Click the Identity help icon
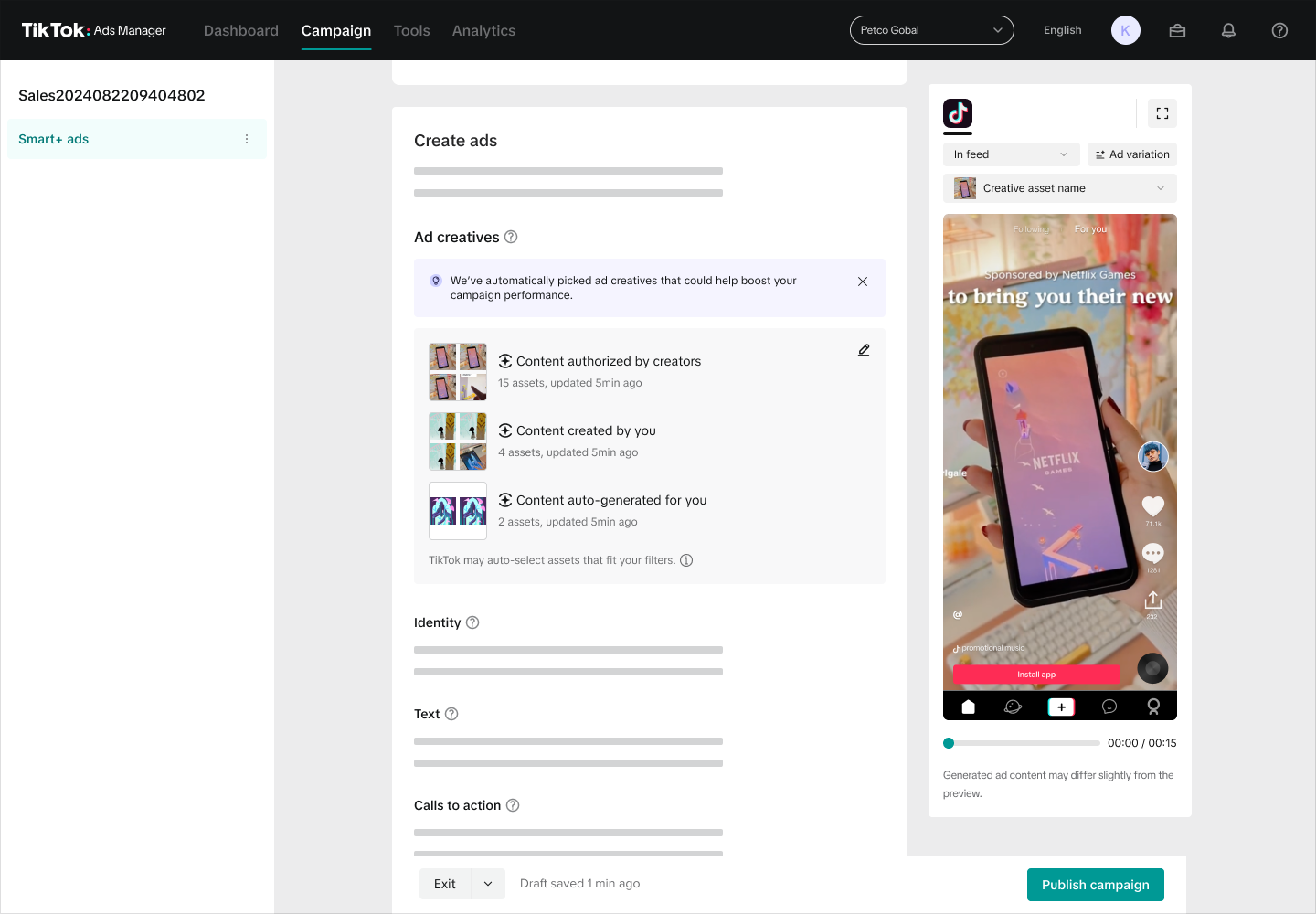Viewport: 1316px width, 914px height. pos(472,622)
